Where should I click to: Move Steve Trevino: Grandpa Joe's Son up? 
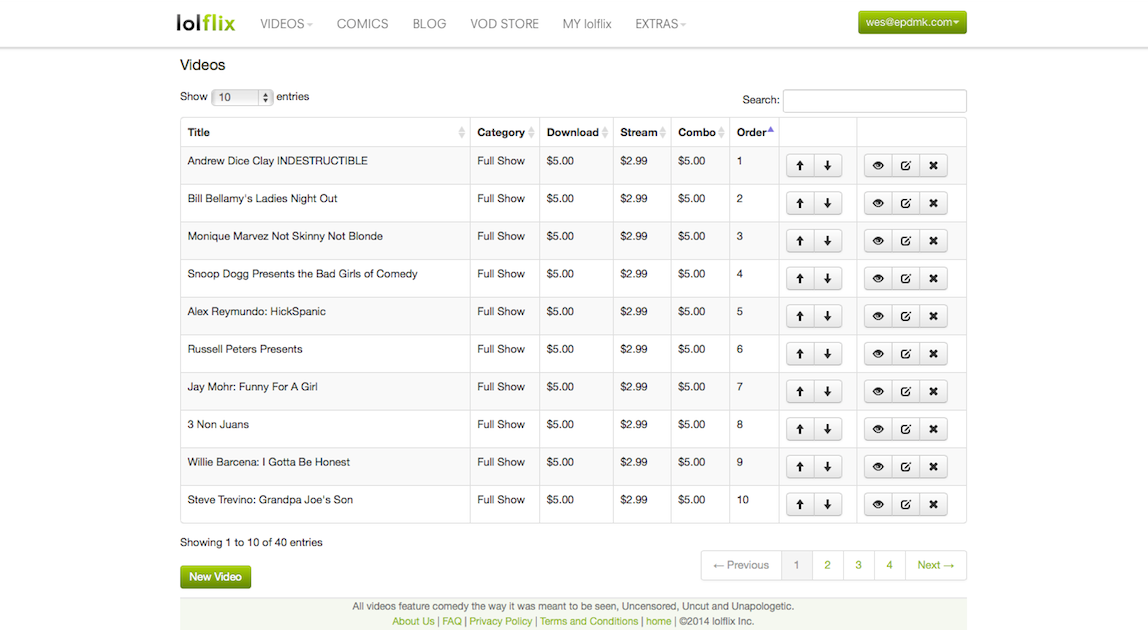point(800,505)
